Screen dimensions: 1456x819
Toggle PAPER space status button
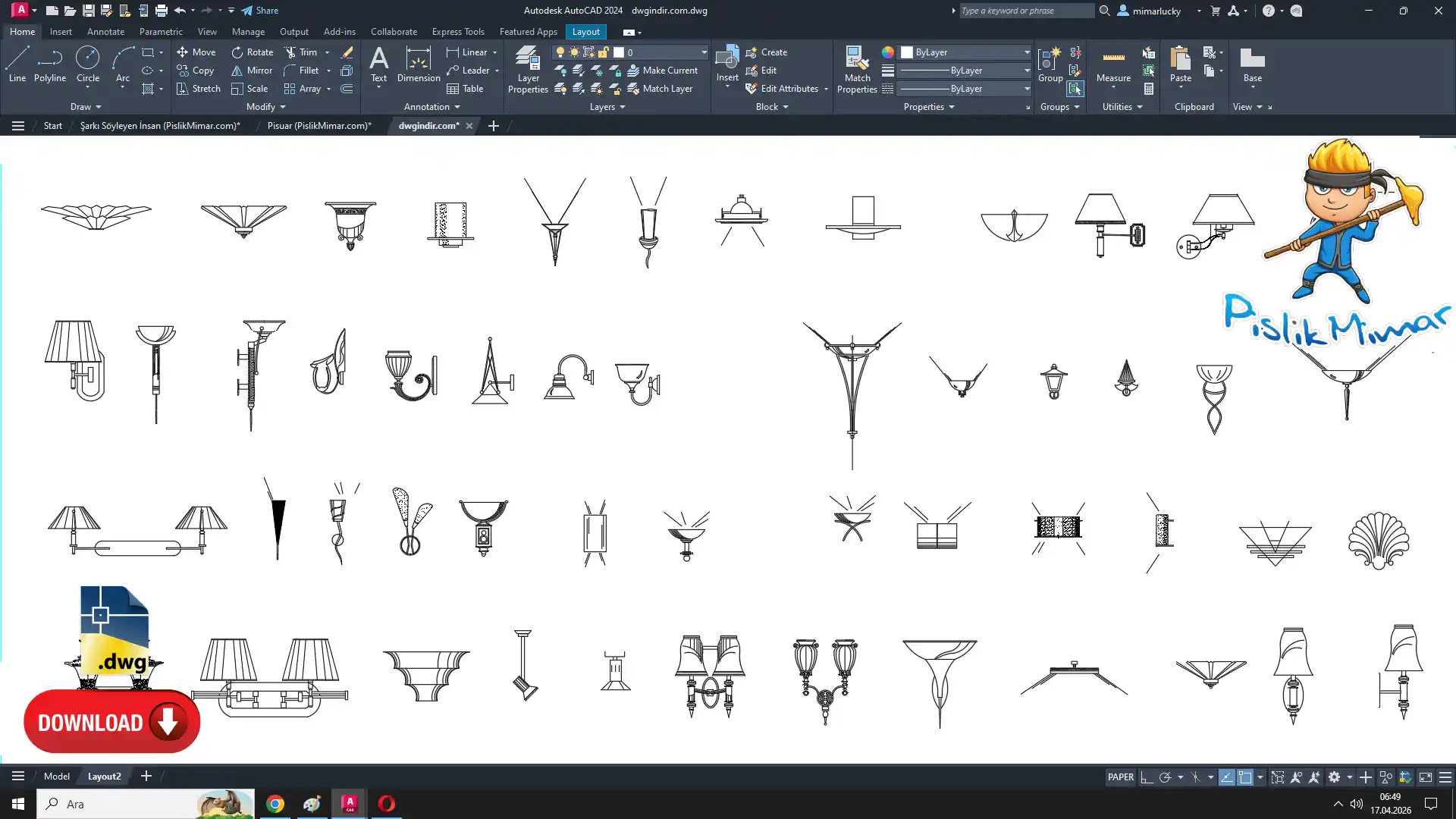point(1120,777)
